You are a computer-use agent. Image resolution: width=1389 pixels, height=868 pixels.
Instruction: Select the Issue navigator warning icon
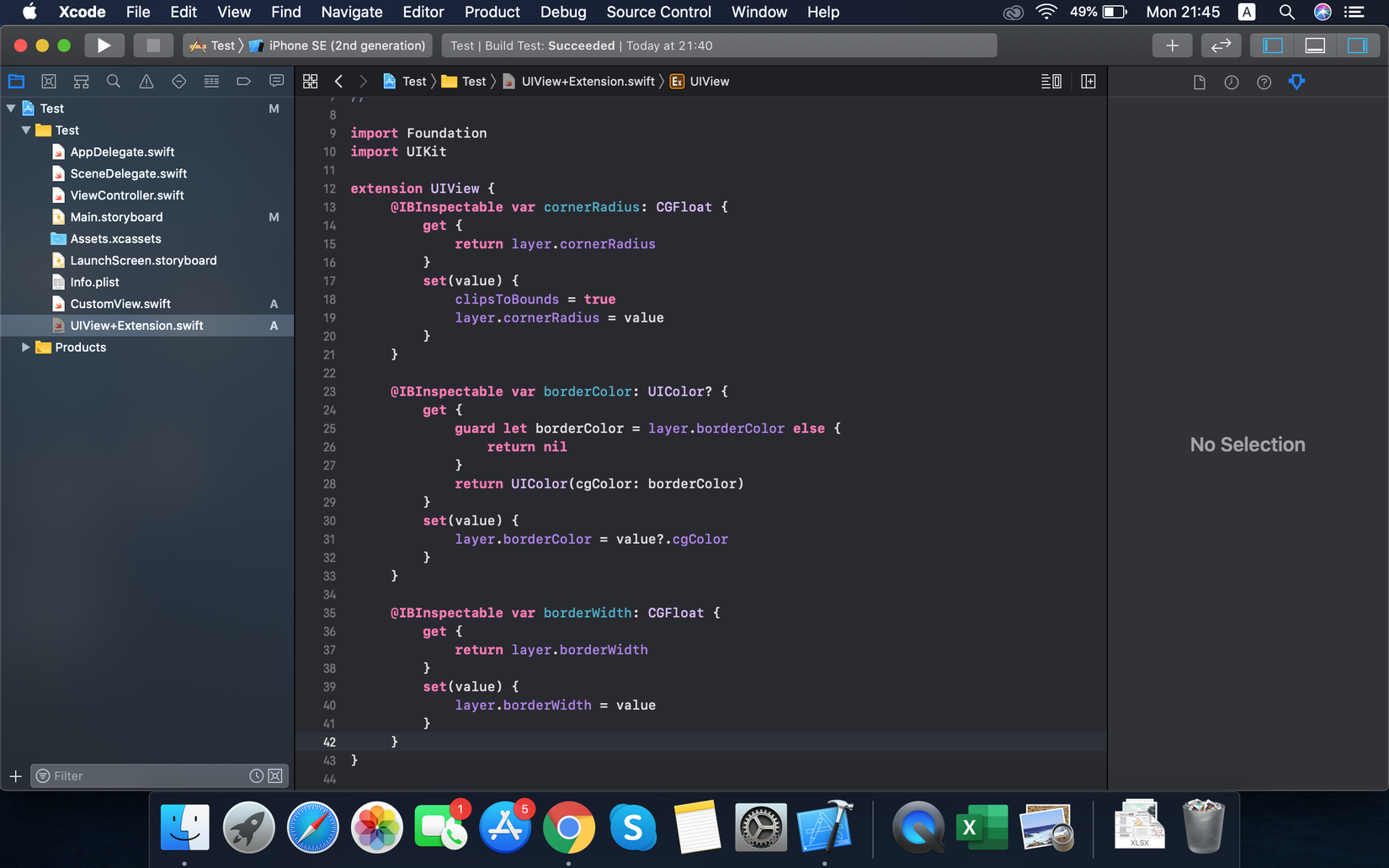146,81
